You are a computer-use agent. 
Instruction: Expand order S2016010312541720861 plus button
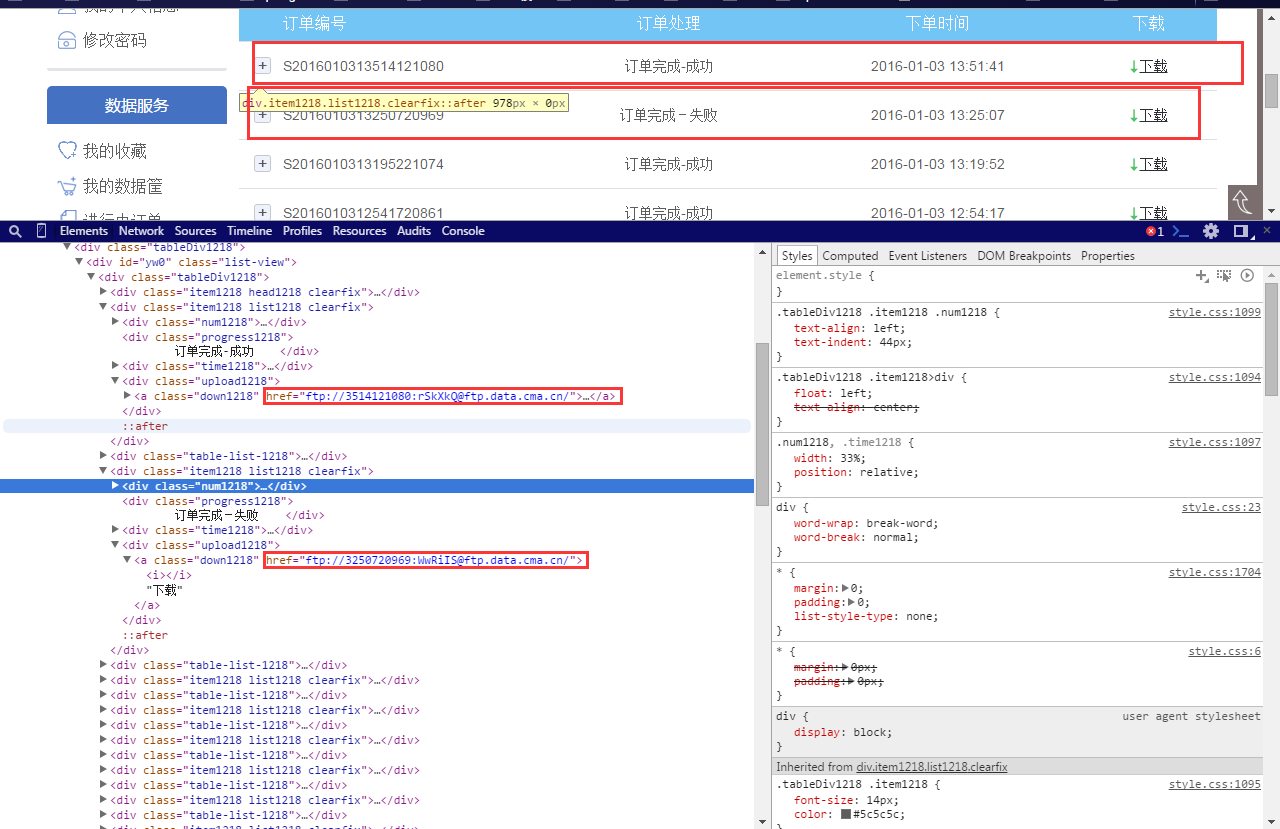262,212
